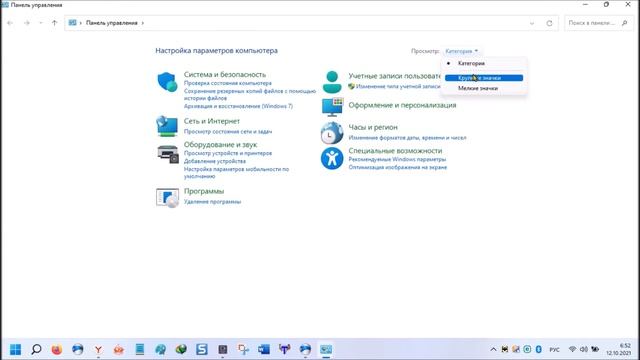The image size is (640, 360).
Task: Show hidden tray icons chevron
Action: click(493, 349)
